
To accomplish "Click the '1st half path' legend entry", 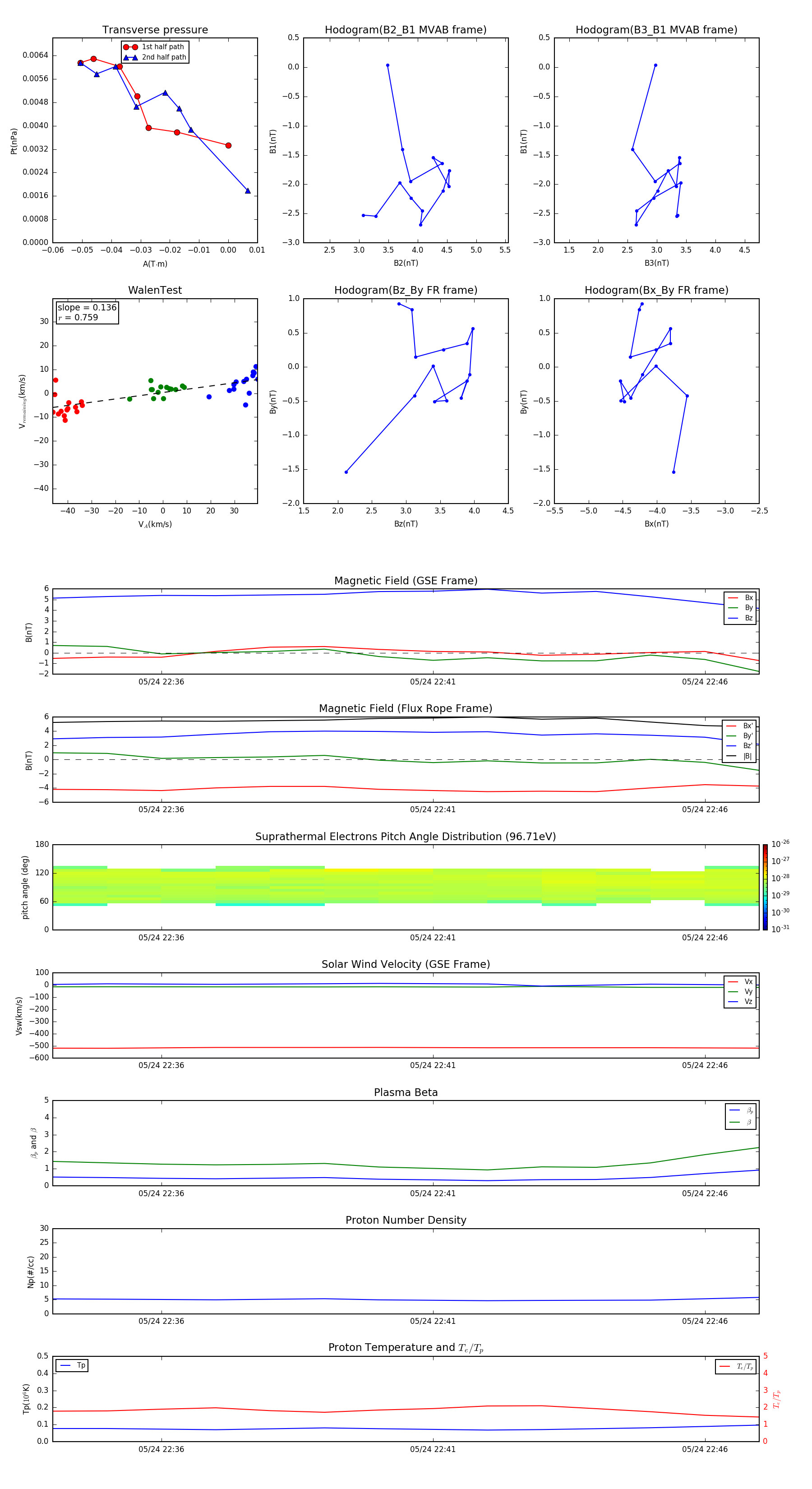I will click(154, 47).
